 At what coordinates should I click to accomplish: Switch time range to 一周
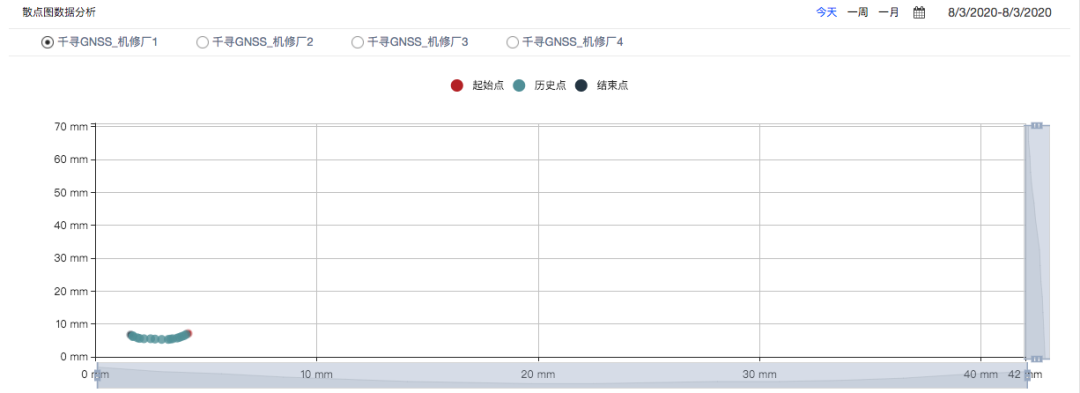pos(858,12)
